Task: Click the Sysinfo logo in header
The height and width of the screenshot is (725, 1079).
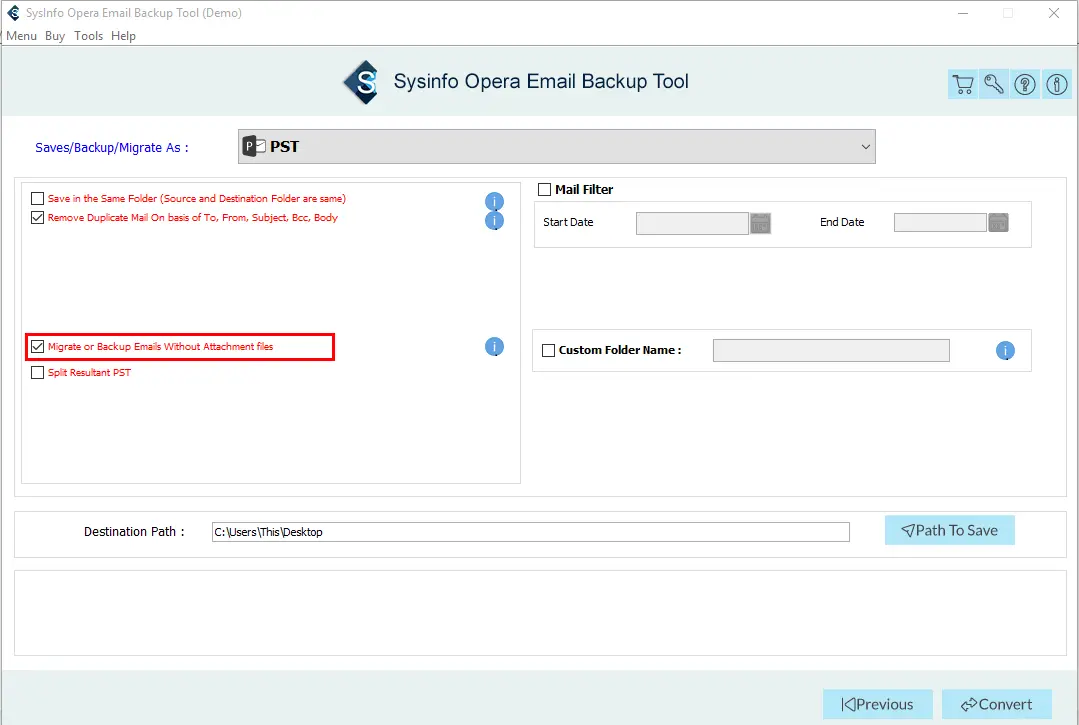Action: point(362,83)
